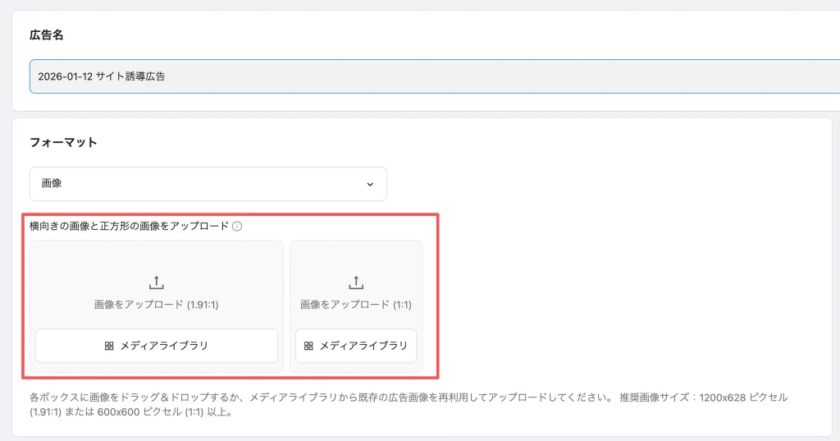840x441 pixels.
Task: Click the upload arrow icon in the 1.91:1 box
Action: pos(156,284)
